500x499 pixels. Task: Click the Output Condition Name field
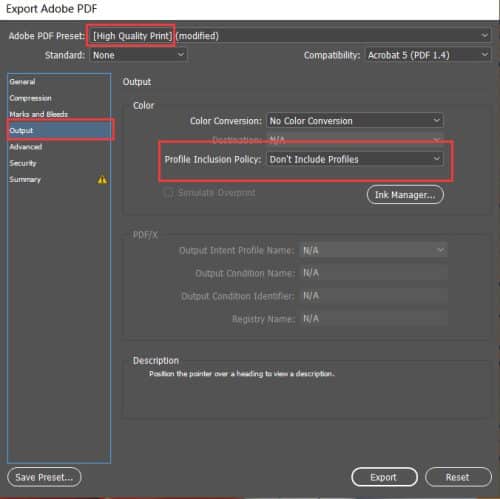pyautogui.click(x=373, y=273)
